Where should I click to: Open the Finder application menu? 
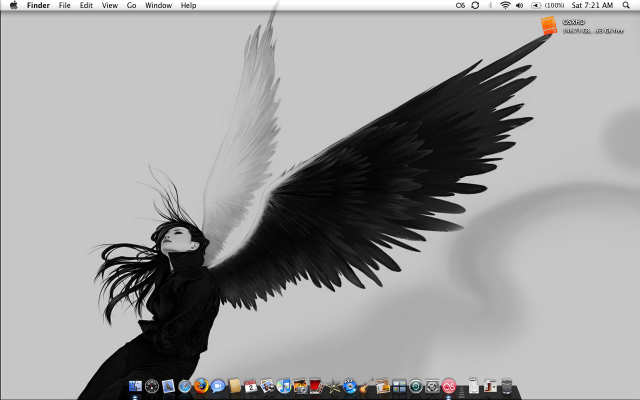click(x=38, y=5)
